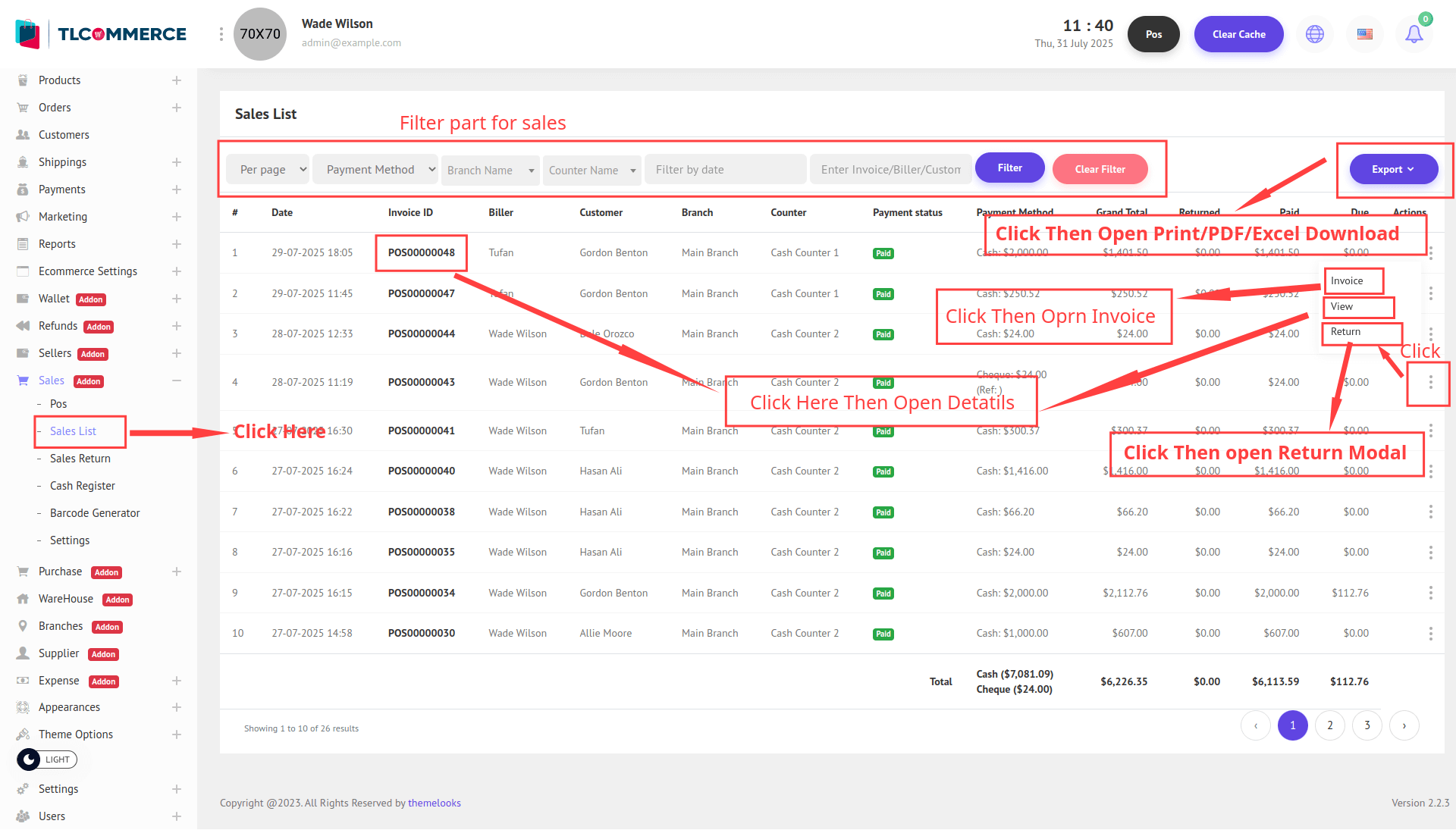Image resolution: width=1456 pixels, height=830 pixels.
Task: Open three-dot actions for invoice POS00000038
Action: click(x=1430, y=512)
